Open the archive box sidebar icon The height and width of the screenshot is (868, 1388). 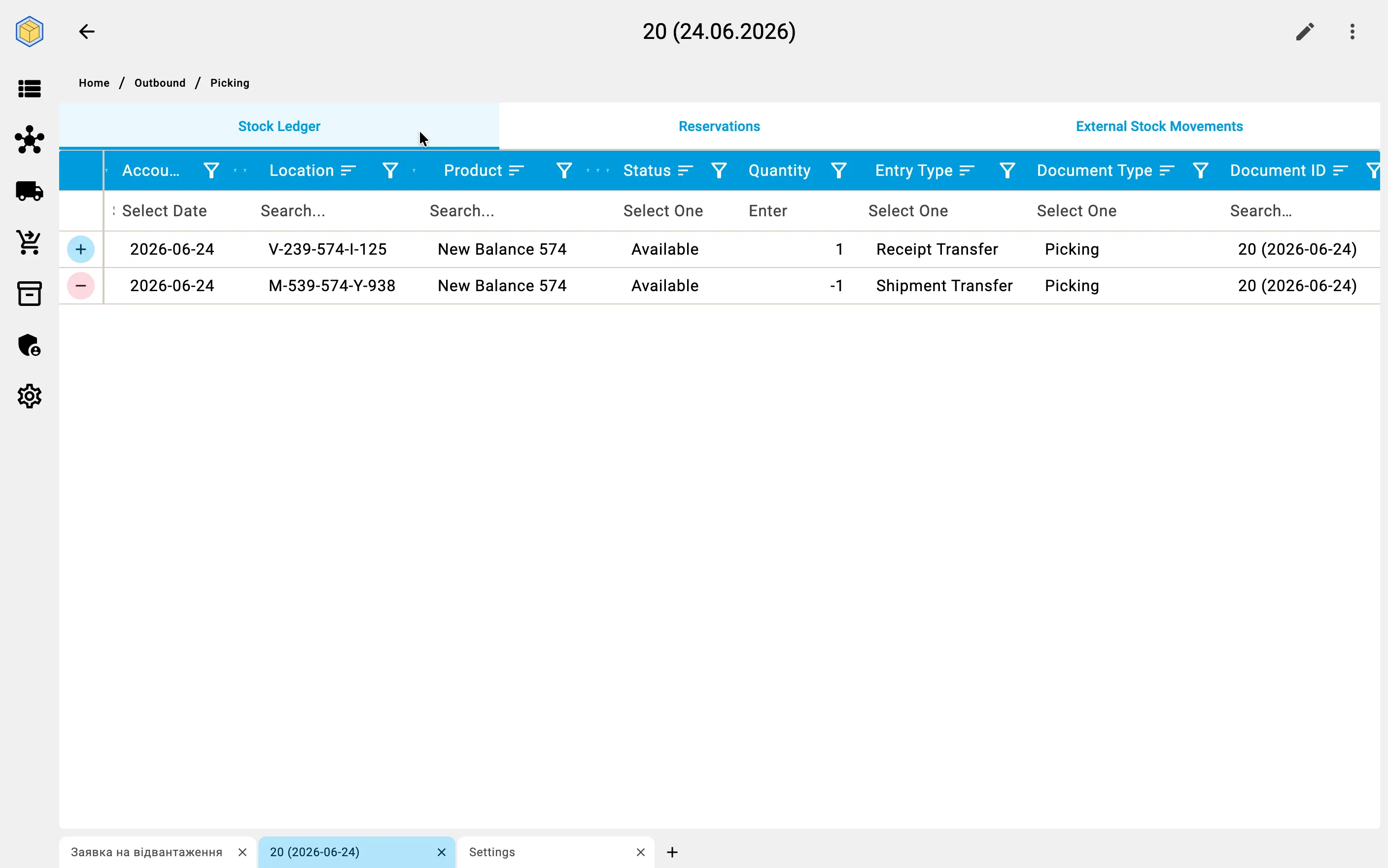[x=29, y=293]
